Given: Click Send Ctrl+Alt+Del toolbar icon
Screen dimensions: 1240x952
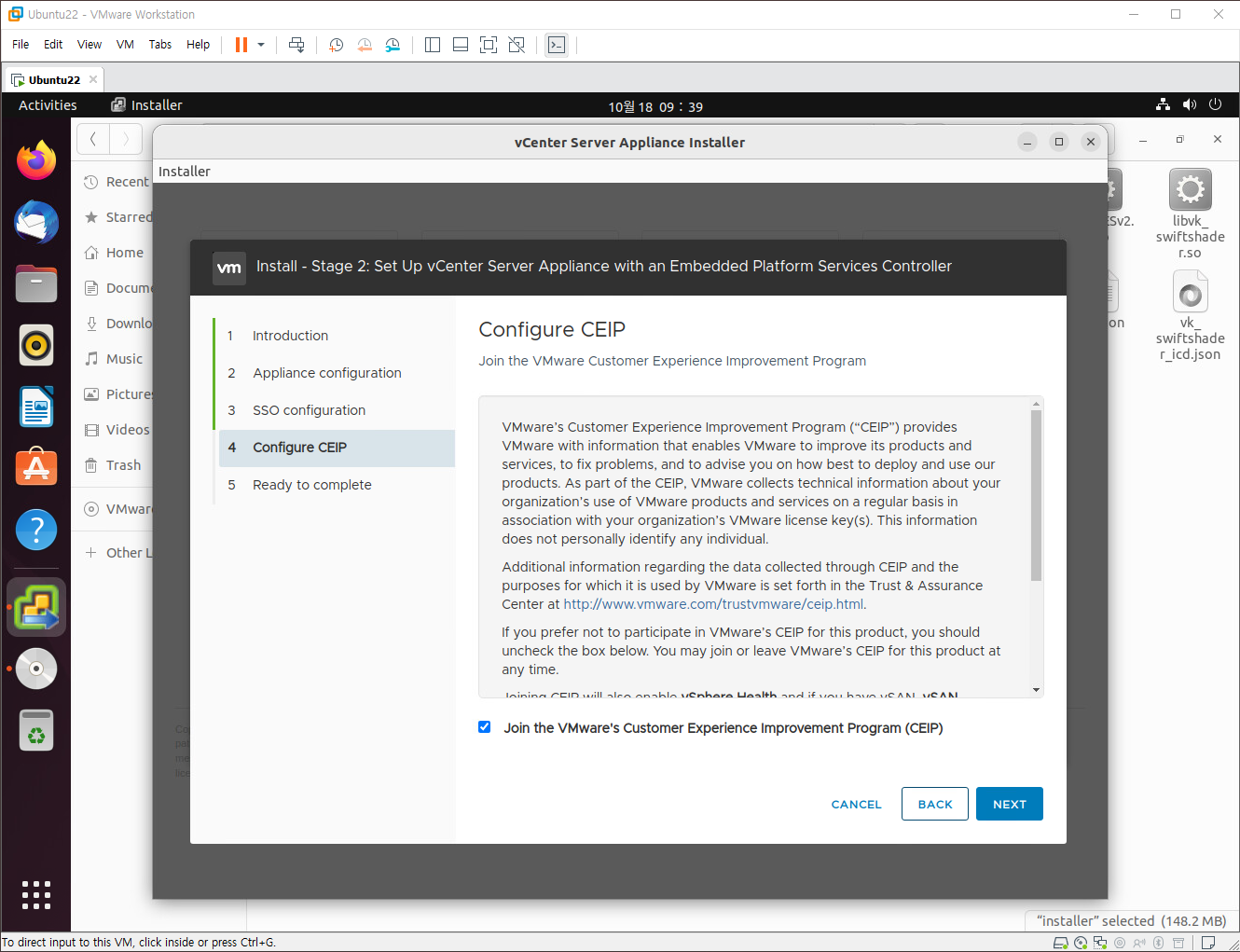Looking at the screenshot, I should click(x=296, y=45).
